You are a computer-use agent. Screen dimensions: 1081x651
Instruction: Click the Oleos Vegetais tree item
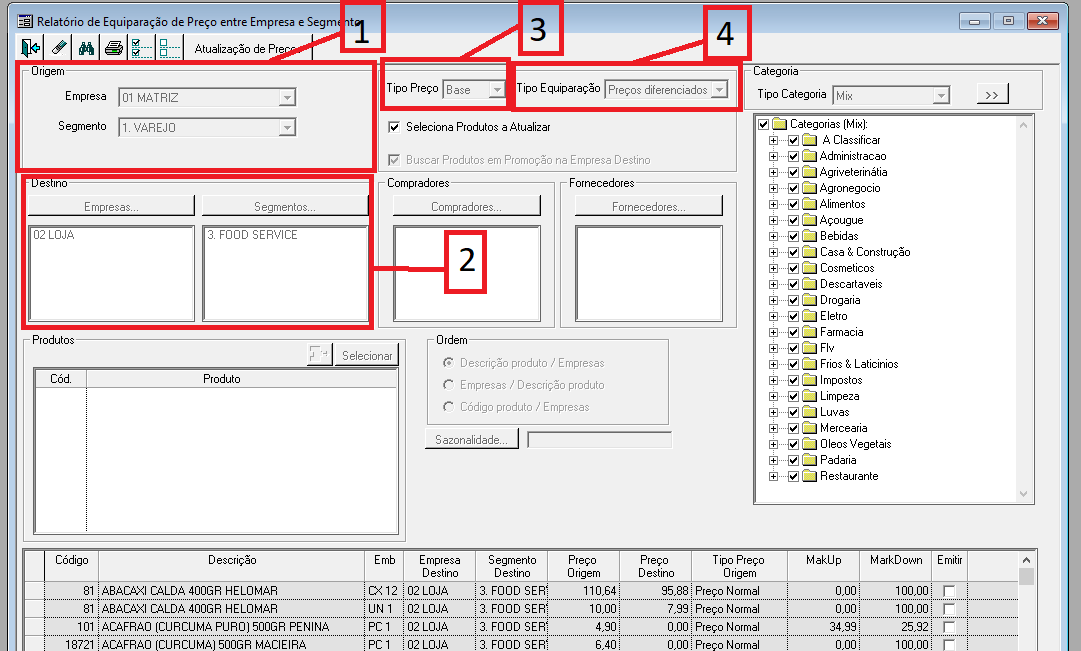pos(856,444)
